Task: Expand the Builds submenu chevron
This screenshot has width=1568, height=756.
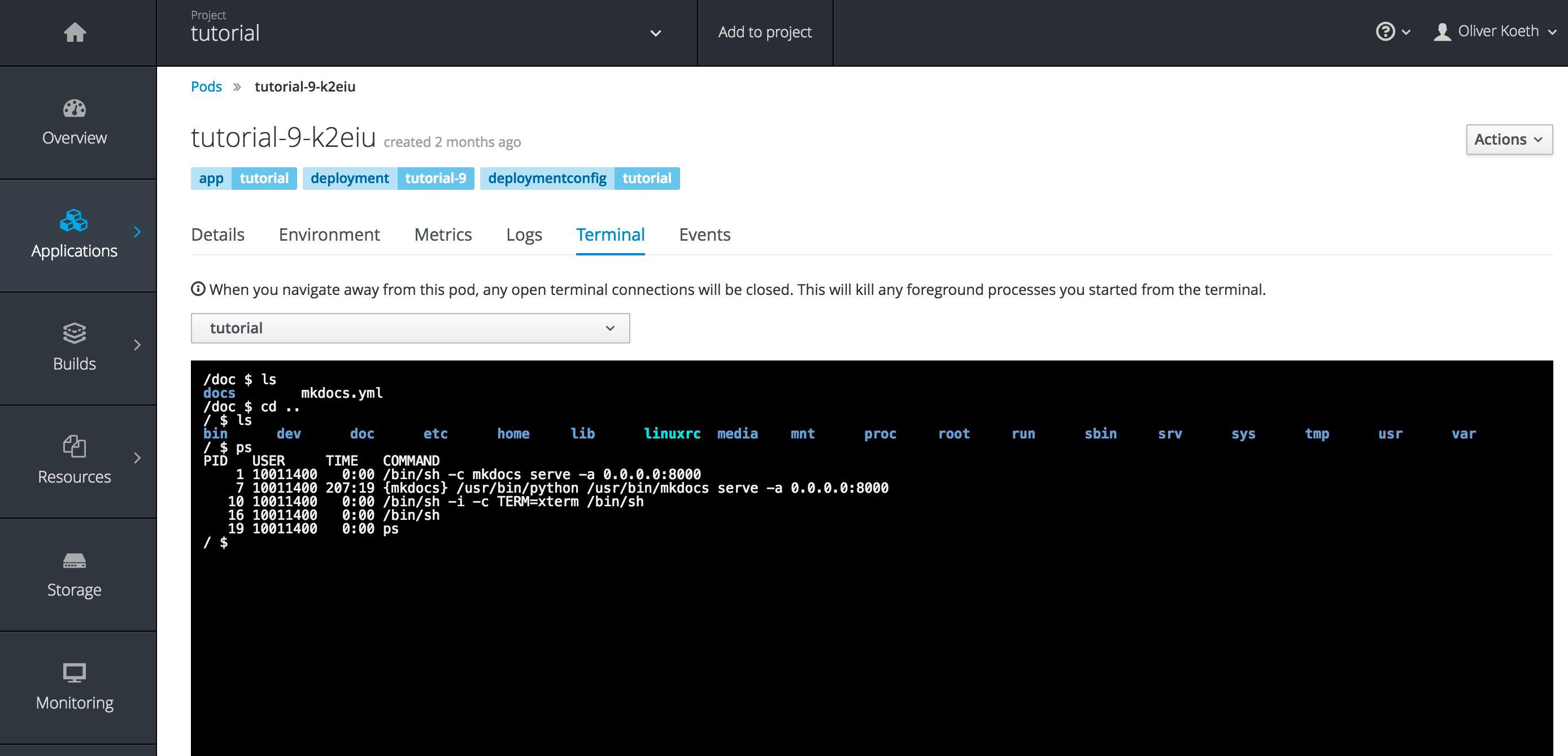Action: tap(138, 345)
